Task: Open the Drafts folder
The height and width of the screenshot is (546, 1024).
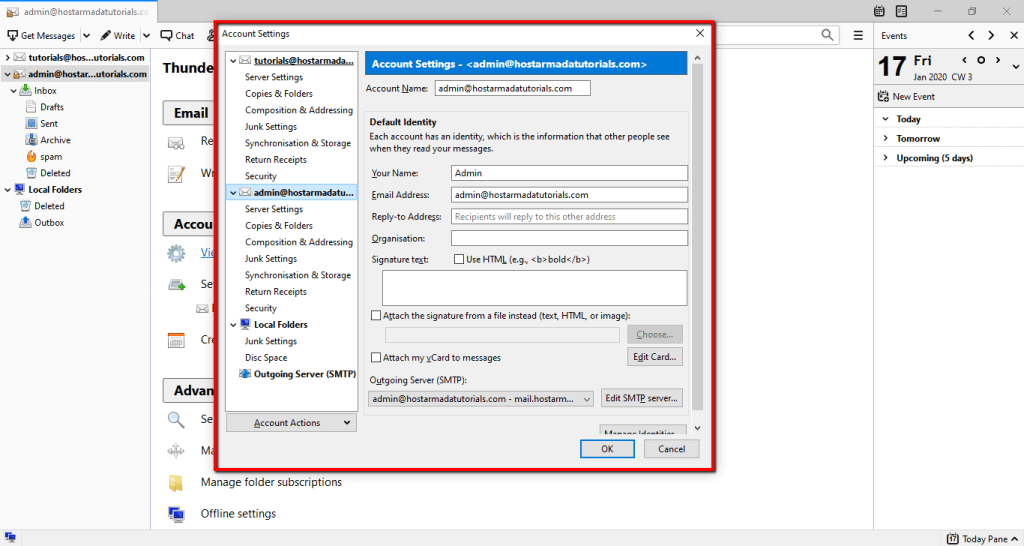Action: click(x=52, y=107)
